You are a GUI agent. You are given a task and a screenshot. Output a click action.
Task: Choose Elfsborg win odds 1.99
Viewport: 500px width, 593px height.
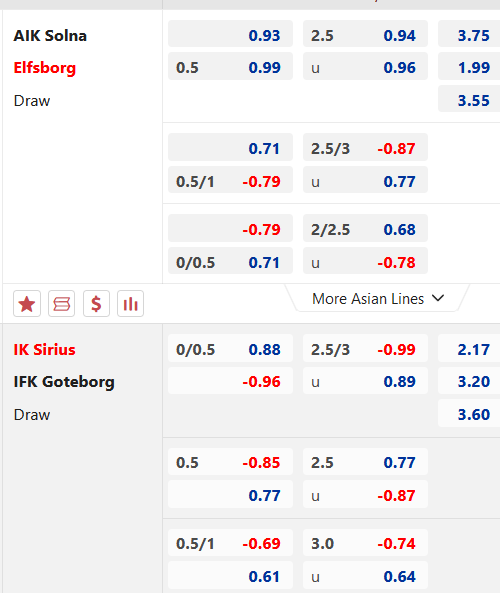pyautogui.click(x=469, y=68)
